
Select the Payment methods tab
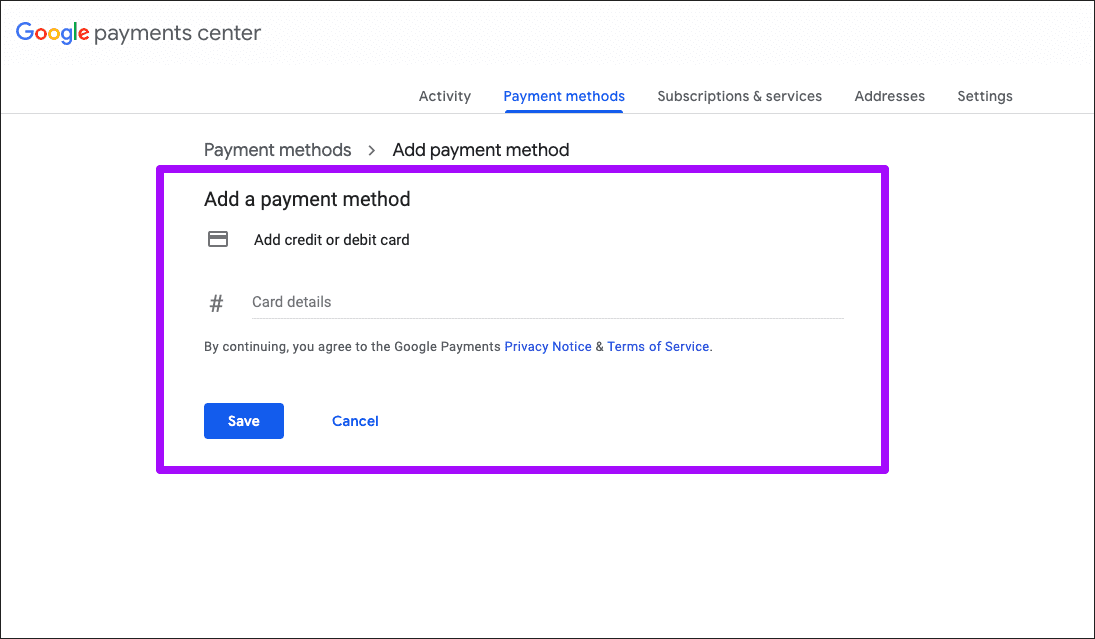[564, 96]
